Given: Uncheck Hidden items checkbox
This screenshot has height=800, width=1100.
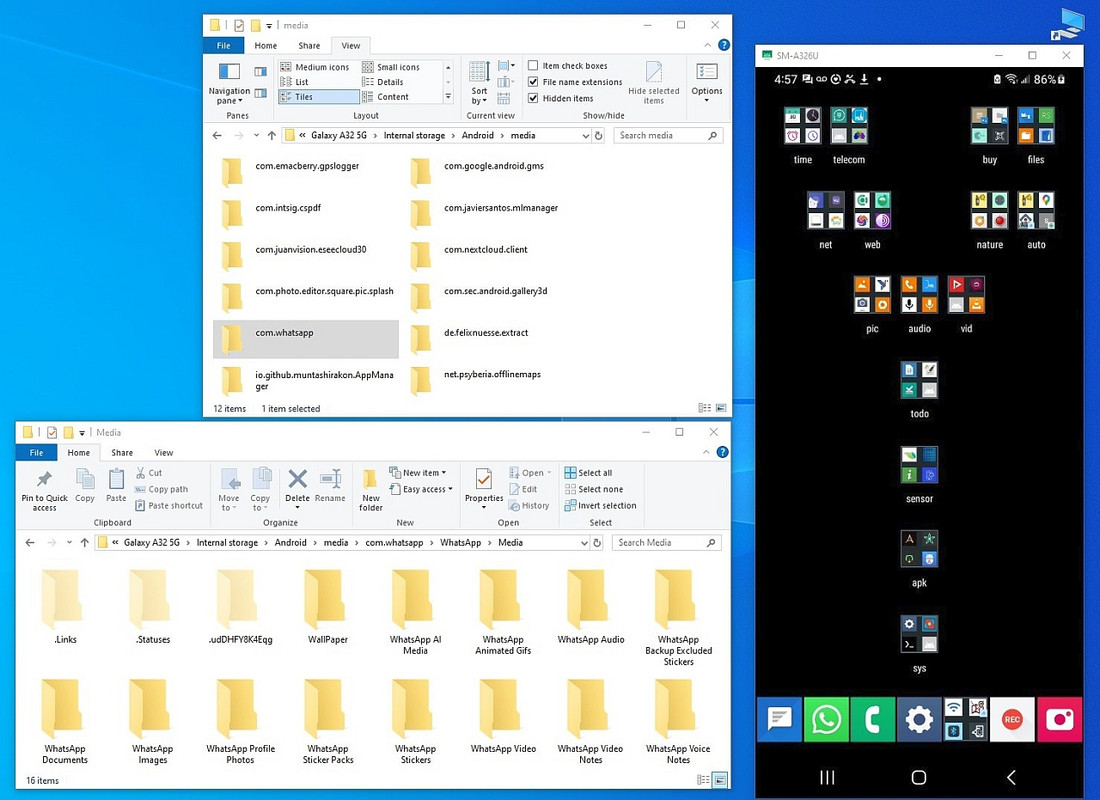Looking at the screenshot, I should tap(533, 98).
